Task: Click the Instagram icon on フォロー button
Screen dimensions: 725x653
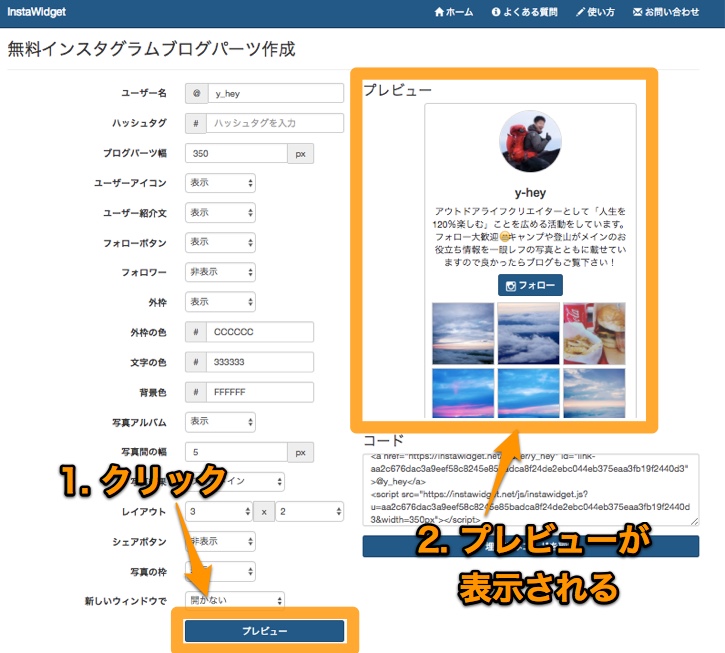Action: (510, 286)
